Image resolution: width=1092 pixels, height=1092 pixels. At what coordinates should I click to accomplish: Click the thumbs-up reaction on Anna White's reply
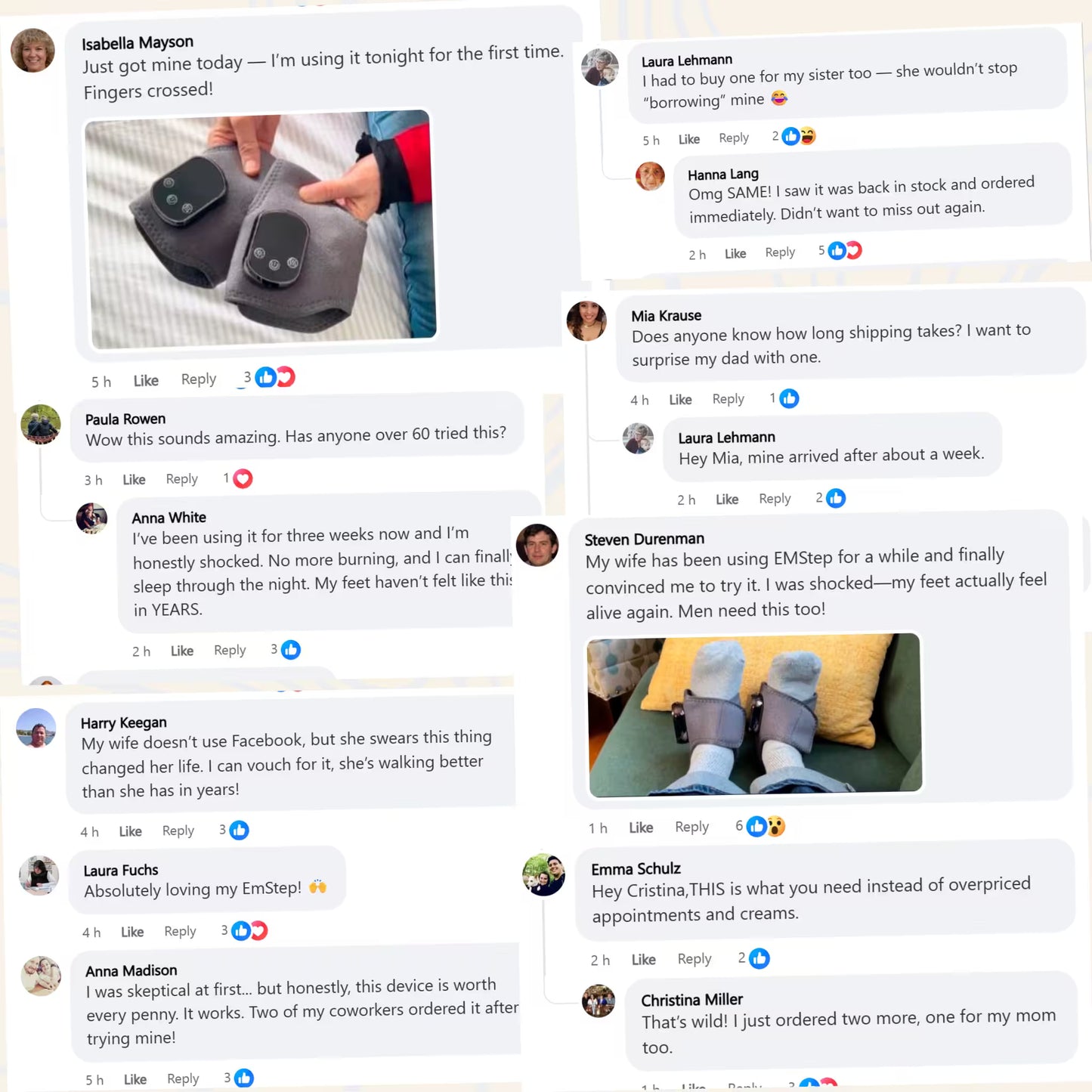[291, 650]
